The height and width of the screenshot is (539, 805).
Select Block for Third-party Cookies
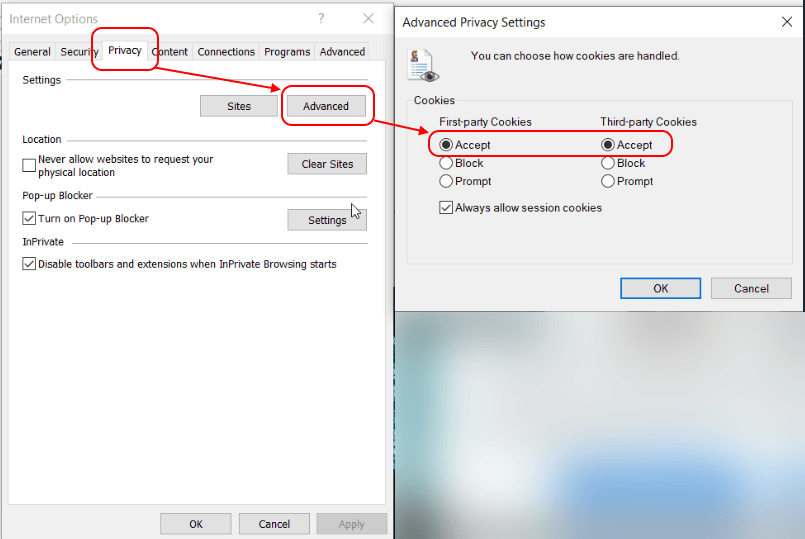click(x=608, y=163)
